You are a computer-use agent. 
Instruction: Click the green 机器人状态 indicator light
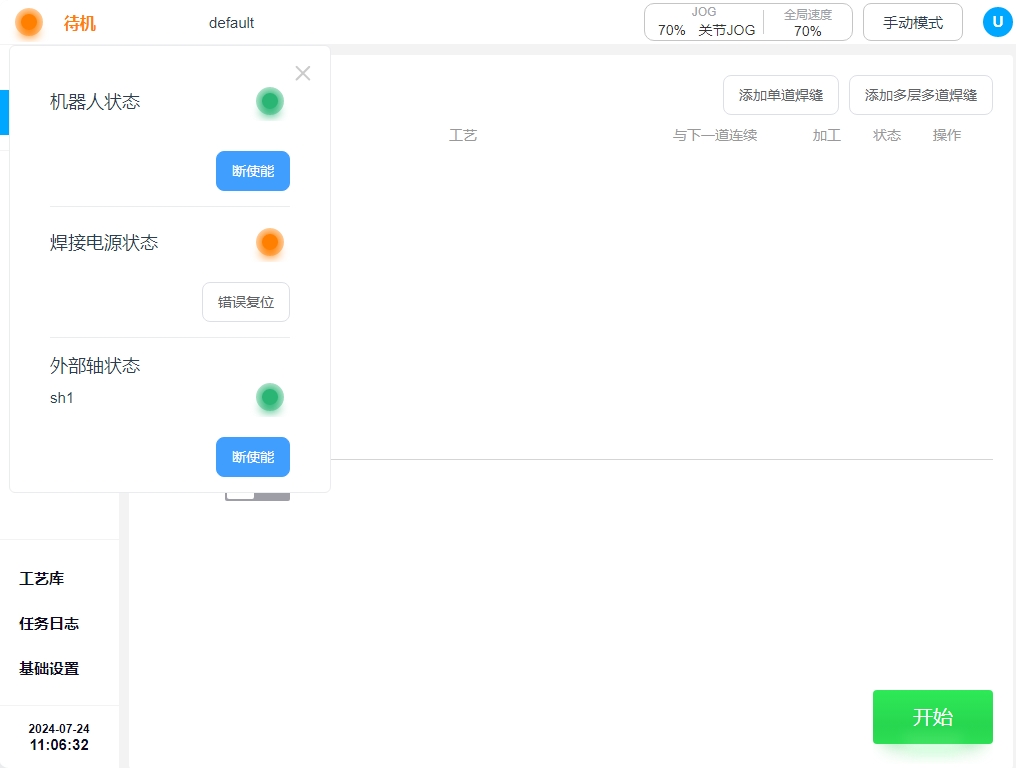pyautogui.click(x=269, y=101)
